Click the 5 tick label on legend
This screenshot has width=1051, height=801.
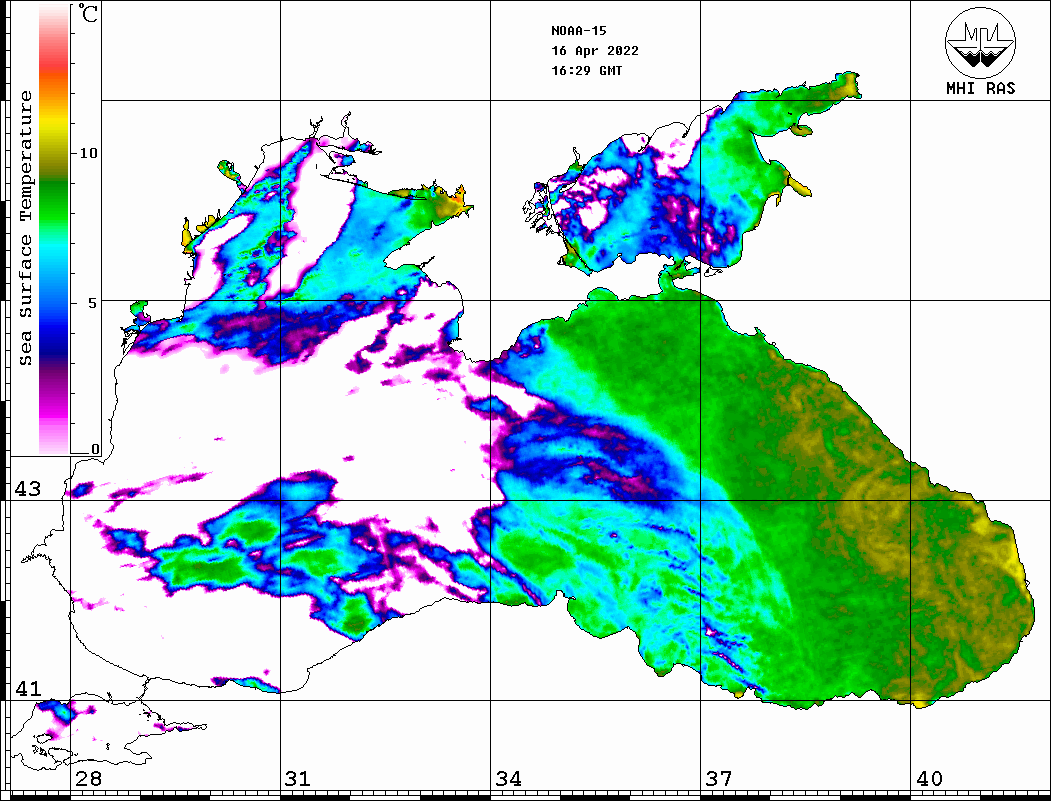(95, 303)
